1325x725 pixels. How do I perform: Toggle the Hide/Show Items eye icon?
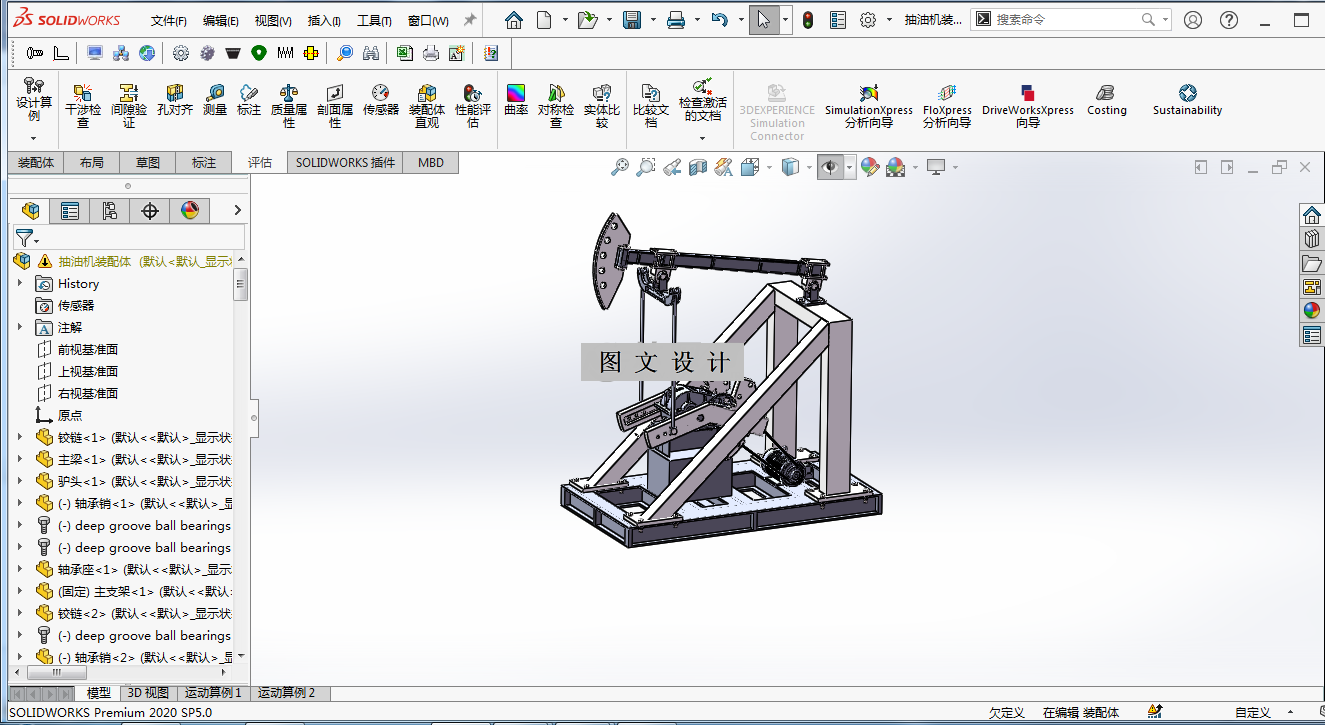(830, 167)
